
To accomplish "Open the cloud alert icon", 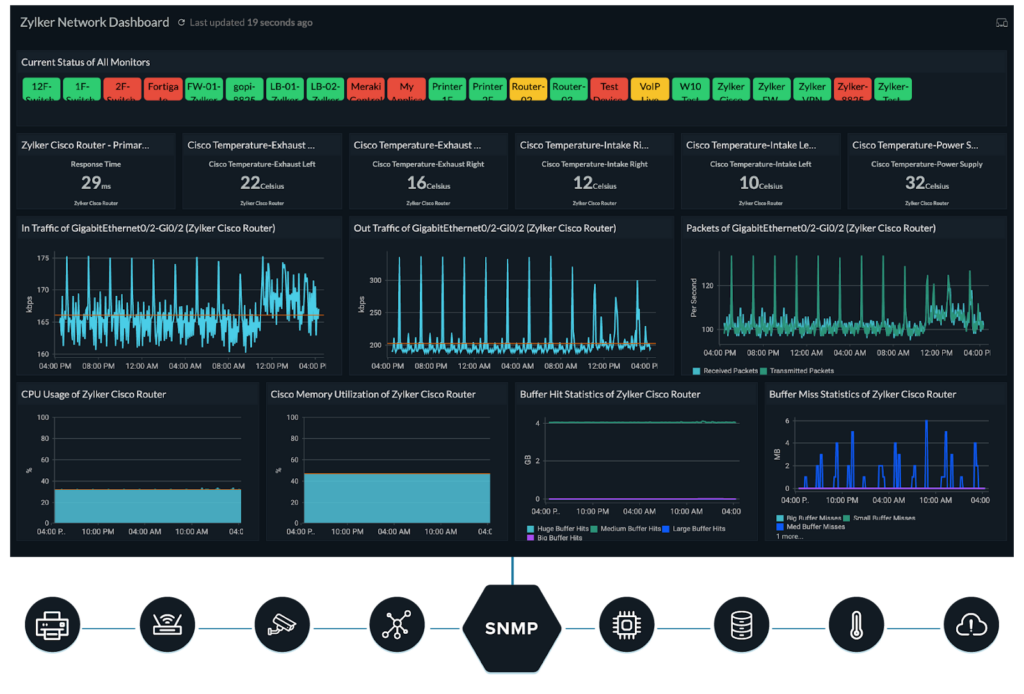I will pyautogui.click(x=972, y=627).
